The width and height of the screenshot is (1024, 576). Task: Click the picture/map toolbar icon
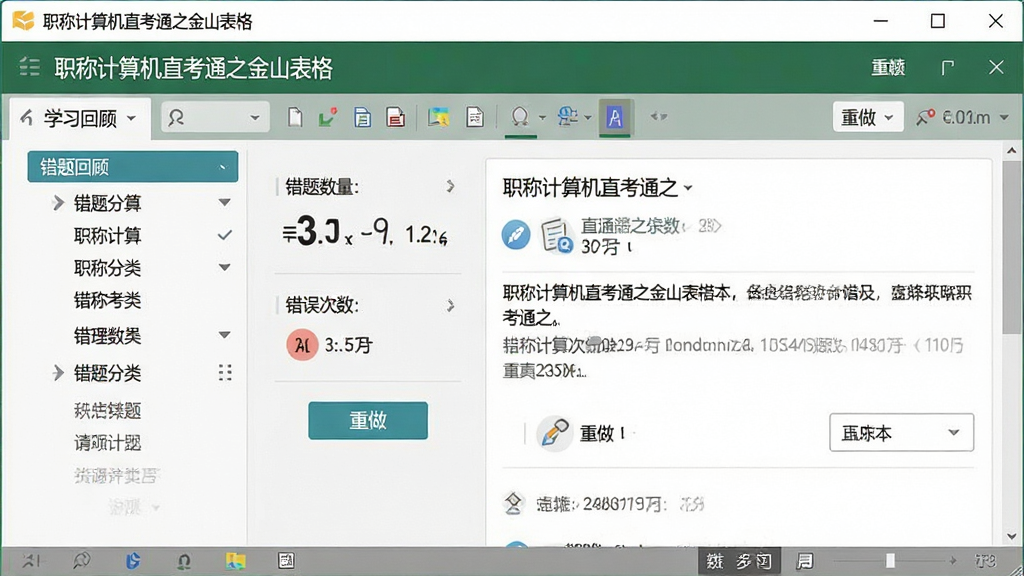click(438, 118)
